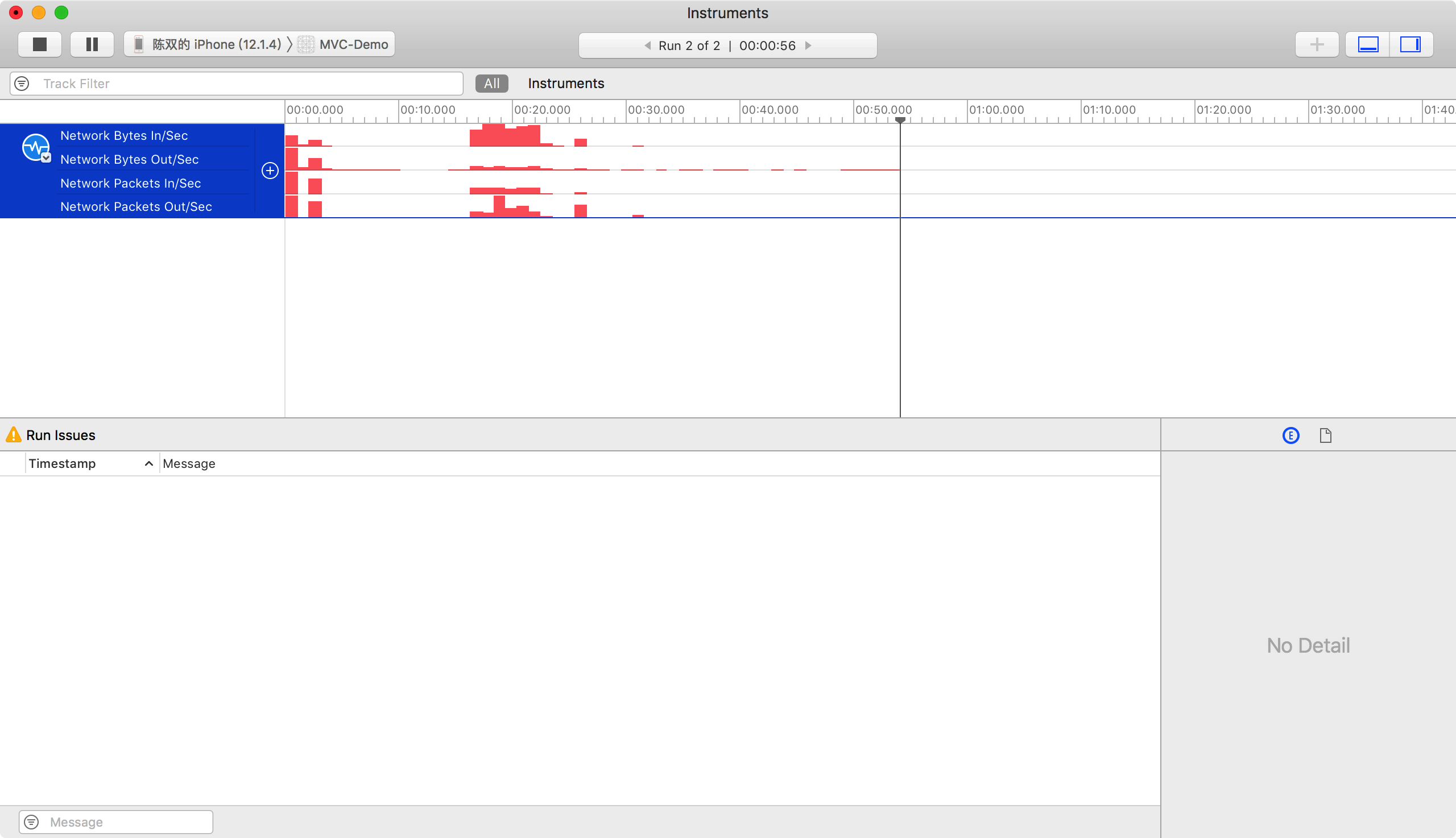This screenshot has width=1456, height=838.
Task: Focus the Track Filter field
Action: pos(237,84)
